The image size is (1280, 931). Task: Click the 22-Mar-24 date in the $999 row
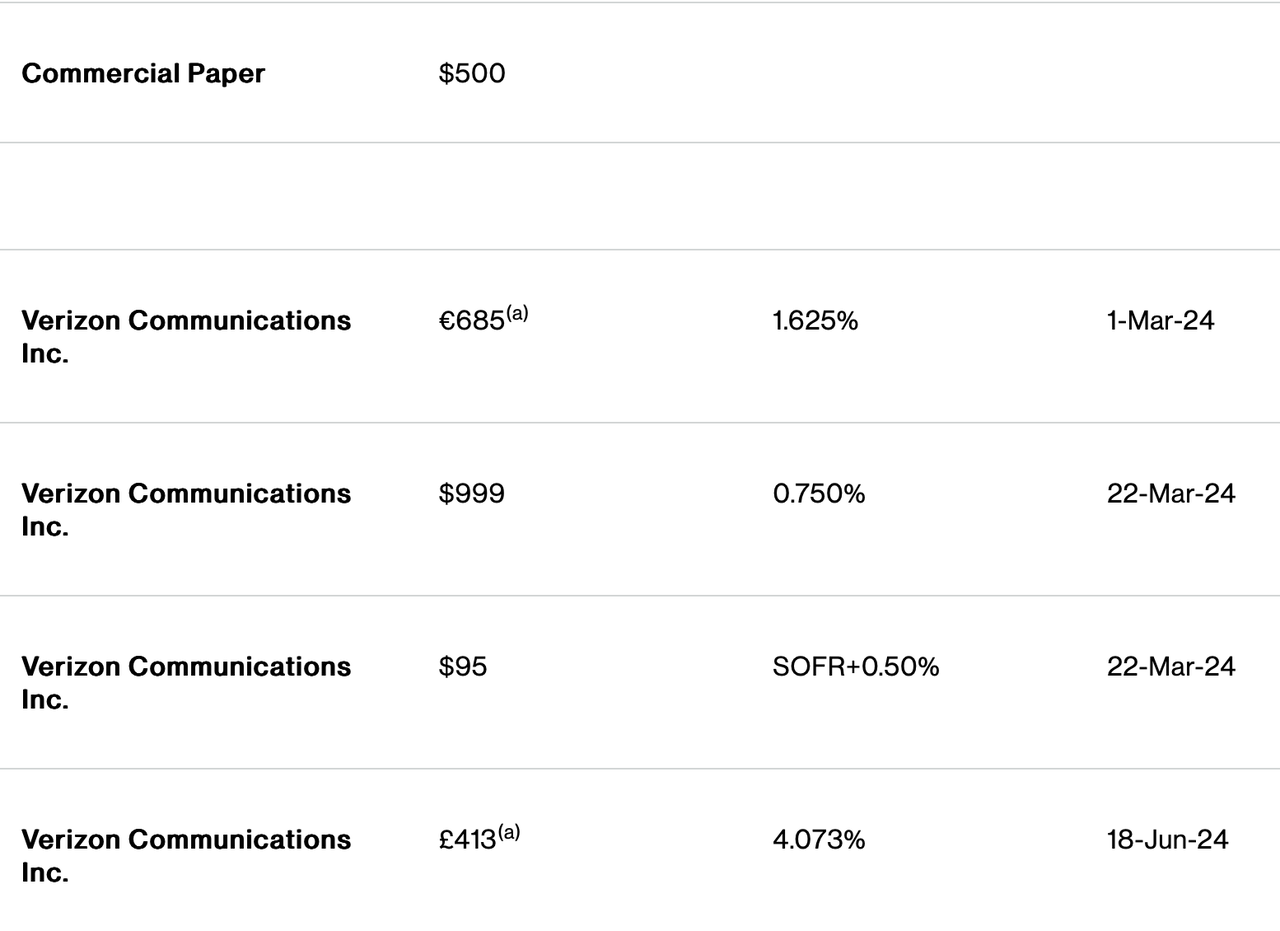pyautogui.click(x=1171, y=494)
